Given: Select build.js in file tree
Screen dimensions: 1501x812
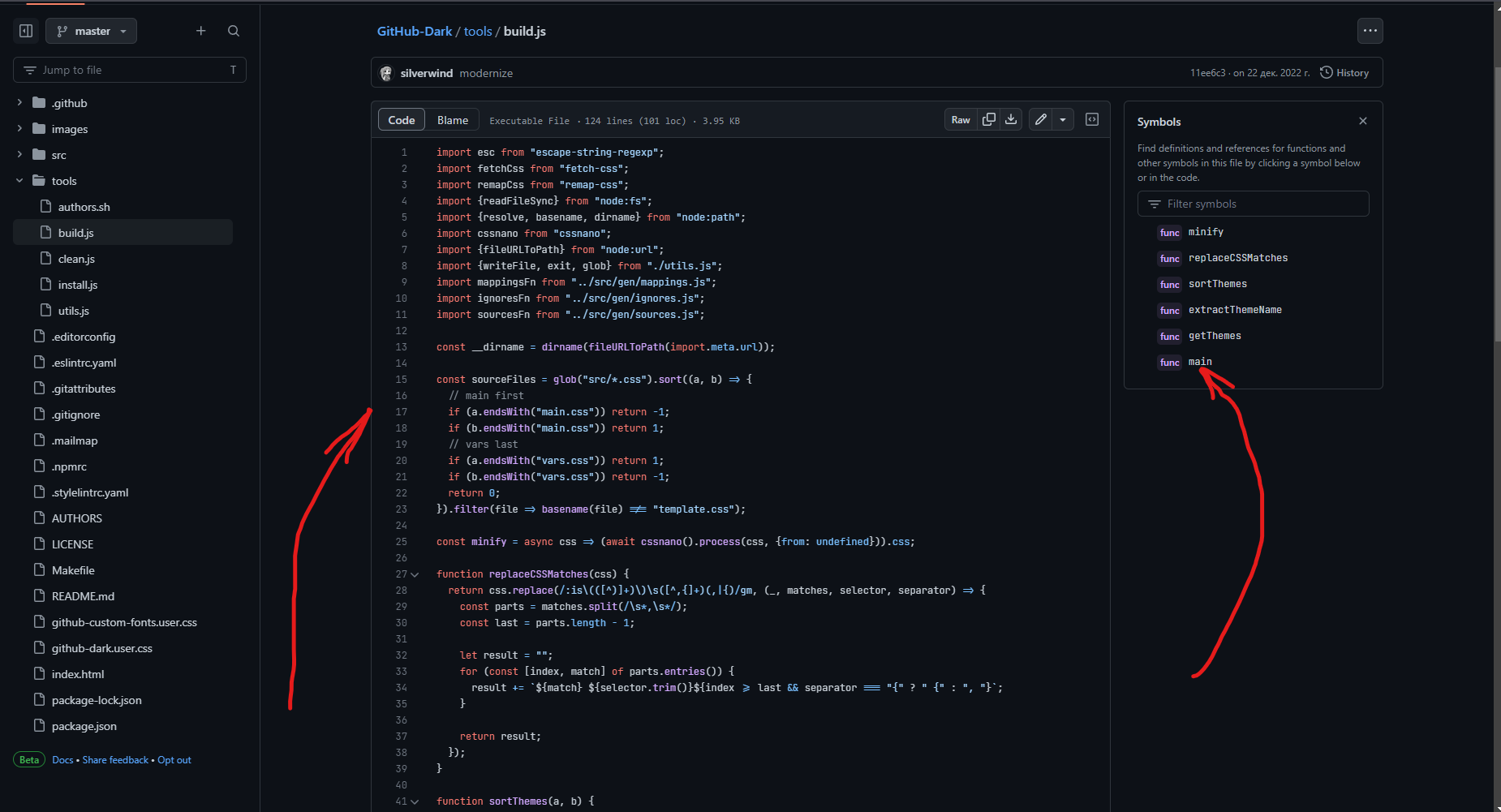Looking at the screenshot, I should [x=123, y=233].
